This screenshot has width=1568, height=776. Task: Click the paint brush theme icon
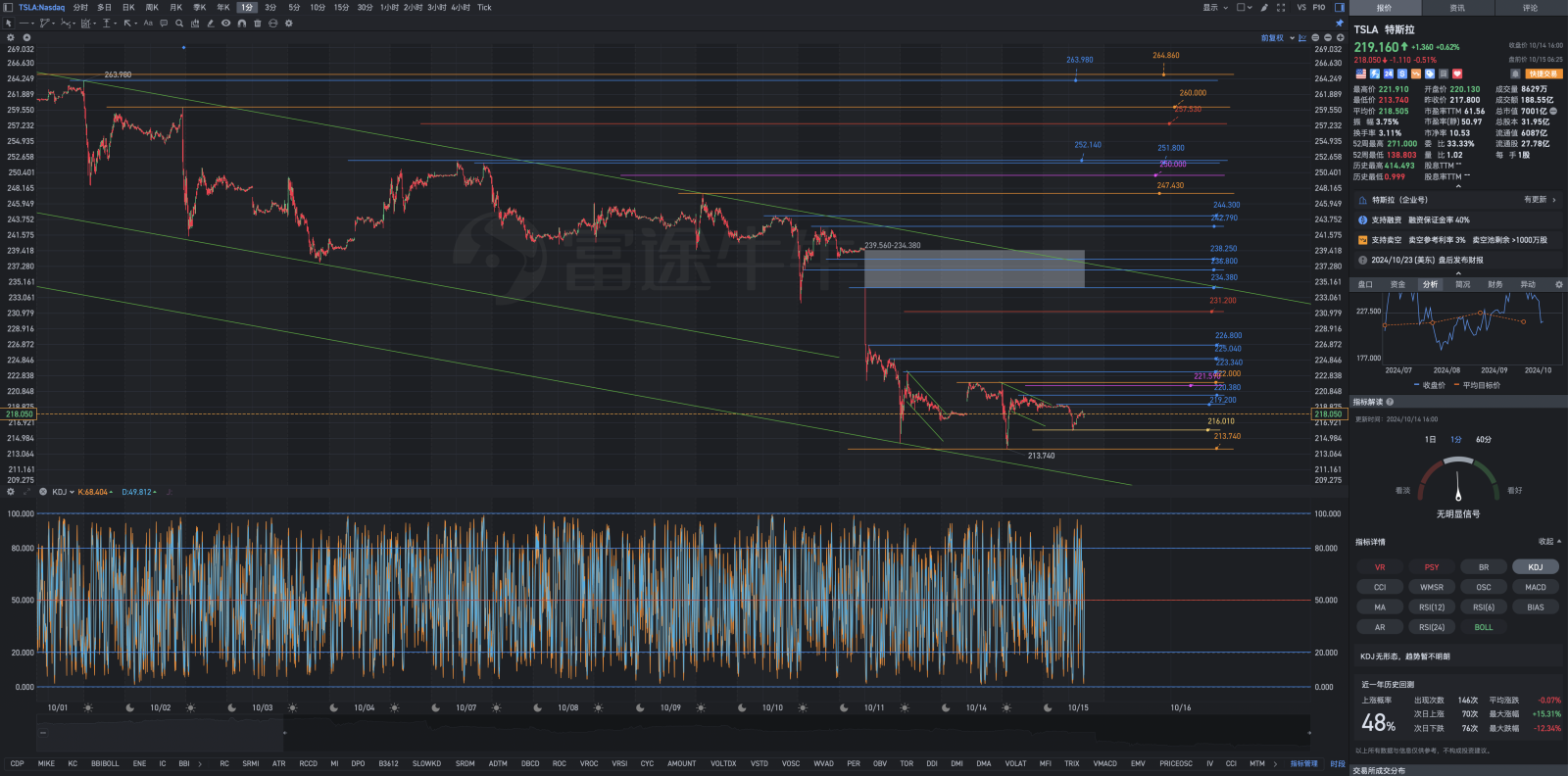pos(1264,7)
